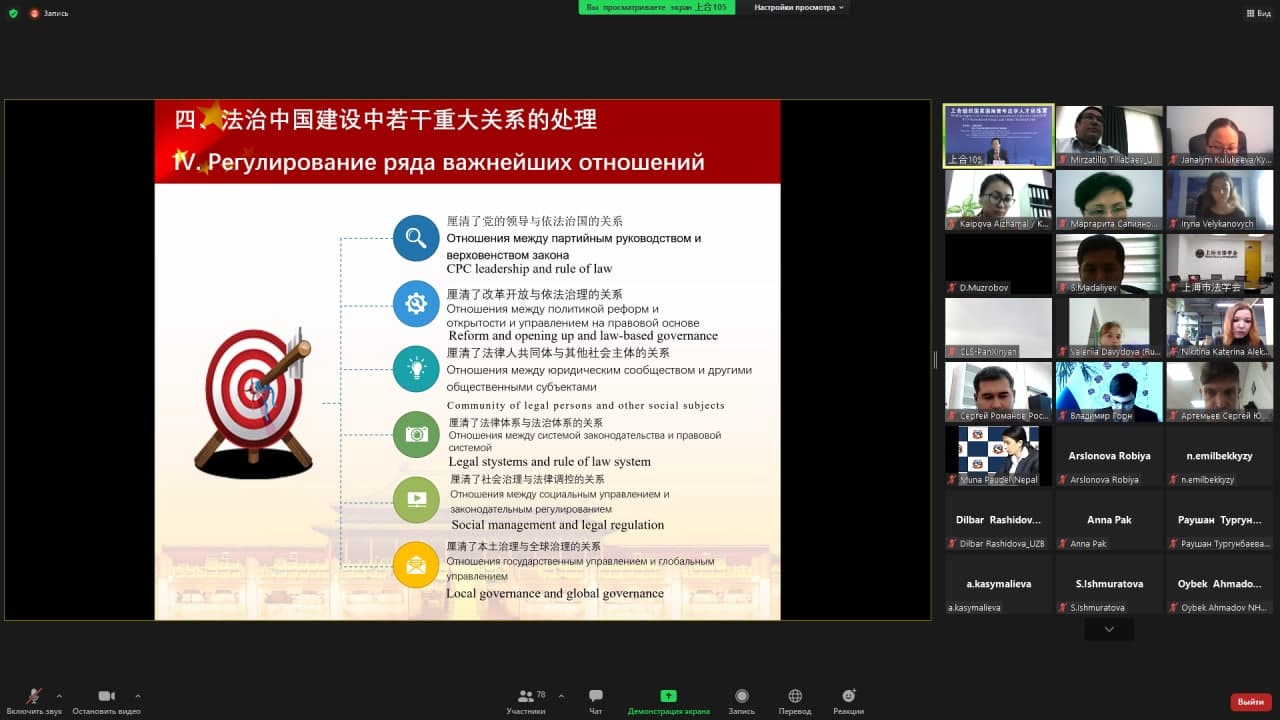Select Сергей Романов video thumbnail
The width and height of the screenshot is (1280, 720).
(x=999, y=391)
